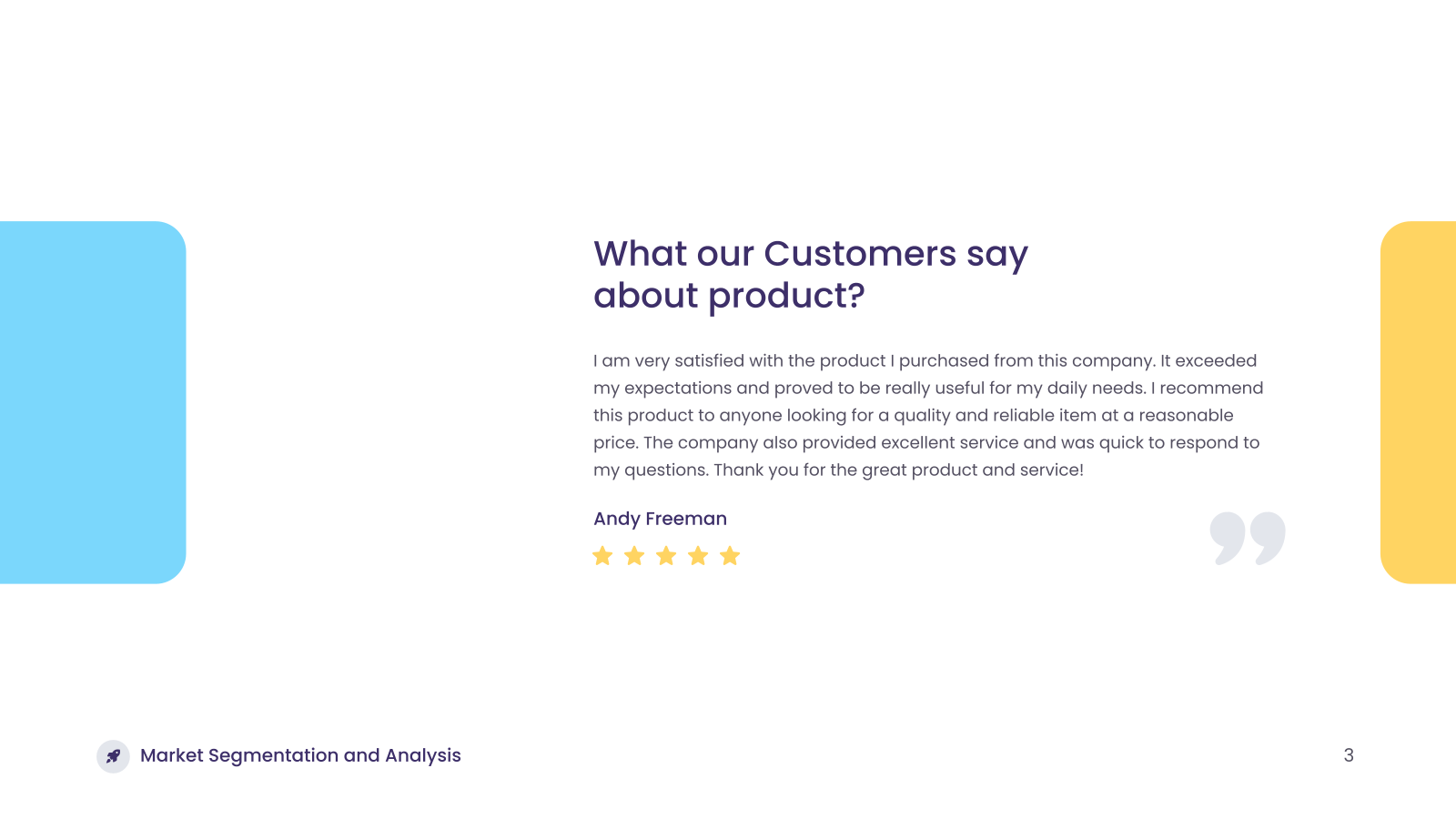Select the line starting 'my questions. Thank you'
1456x819 pixels.
coord(838,470)
